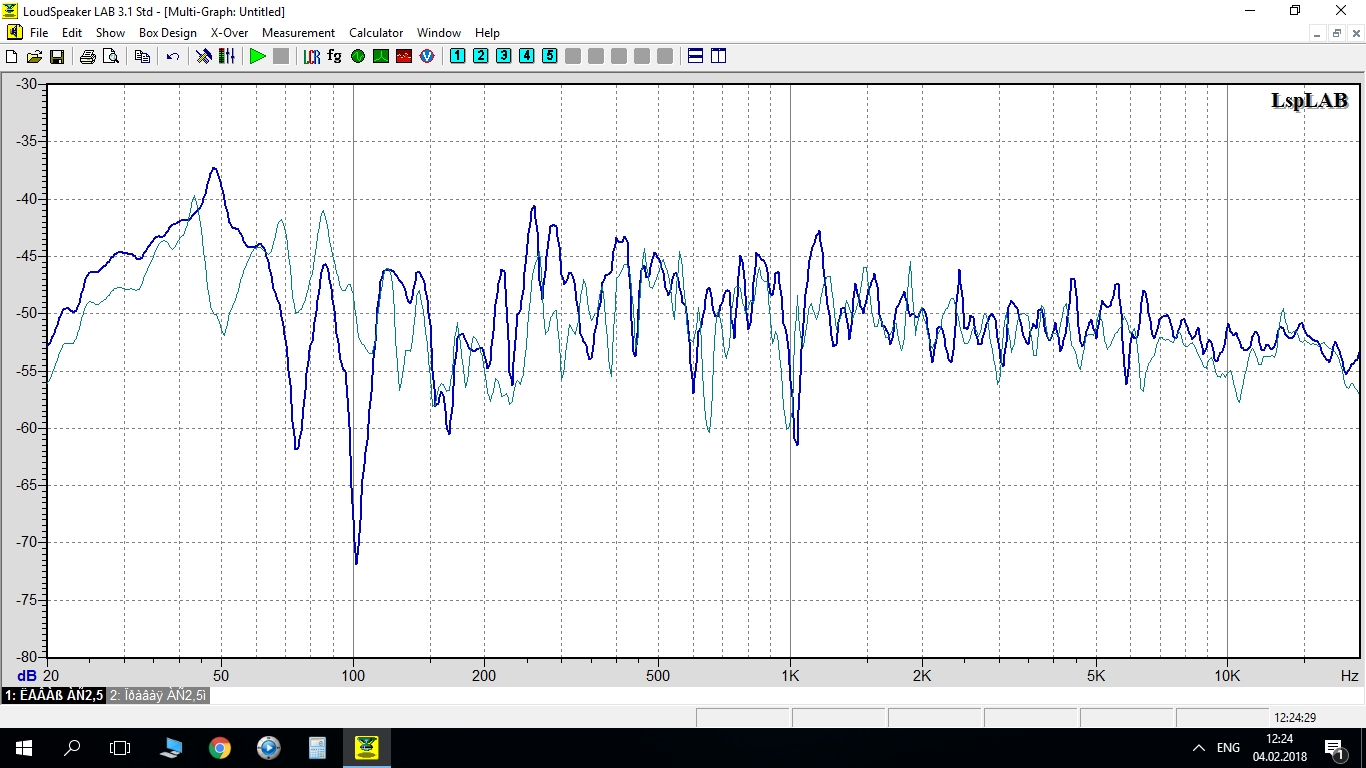This screenshot has height=768, width=1366.
Task: Click the red oscilloscope waveform icon
Action: [404, 56]
